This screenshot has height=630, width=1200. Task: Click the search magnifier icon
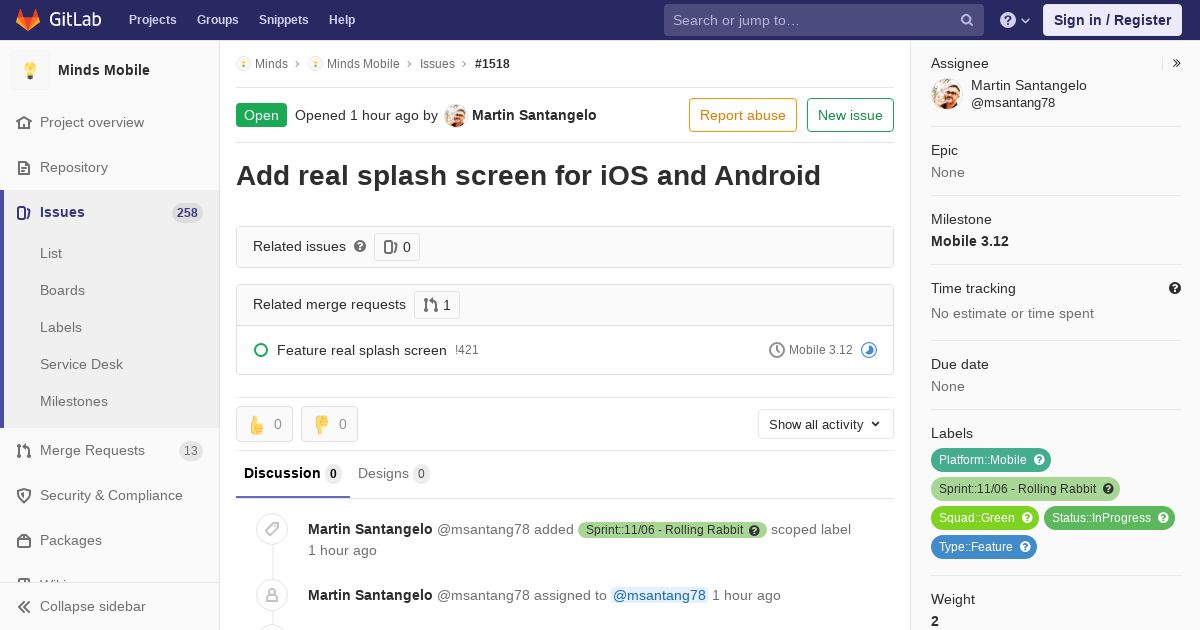(967, 20)
